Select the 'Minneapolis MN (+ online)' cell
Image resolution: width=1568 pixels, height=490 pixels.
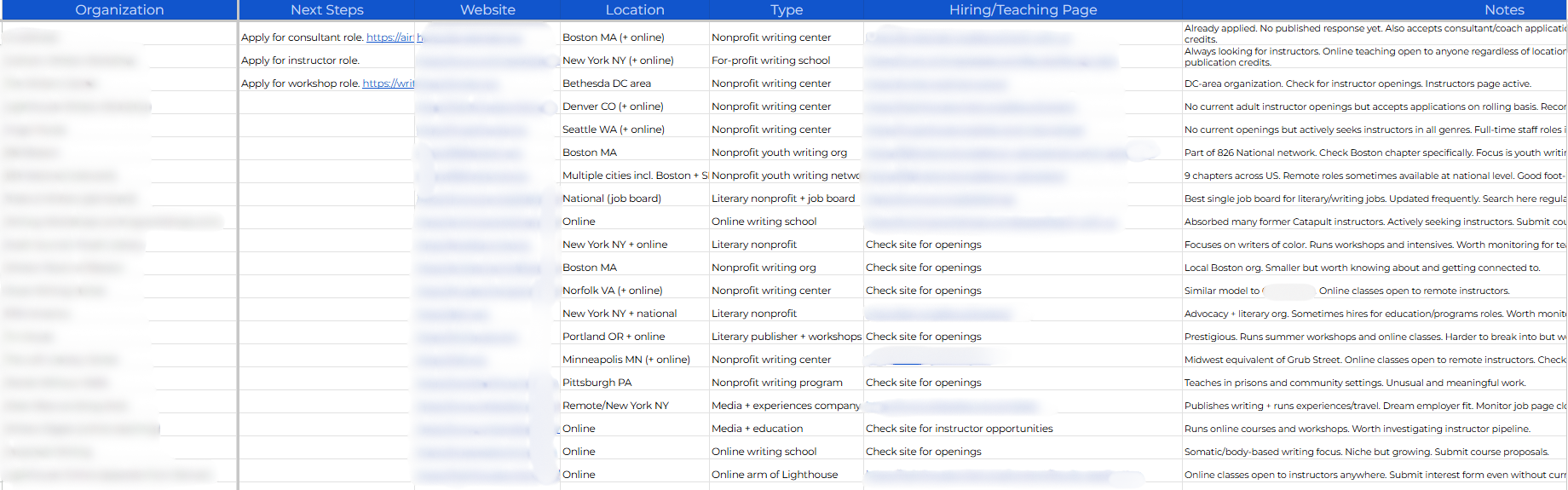point(635,360)
